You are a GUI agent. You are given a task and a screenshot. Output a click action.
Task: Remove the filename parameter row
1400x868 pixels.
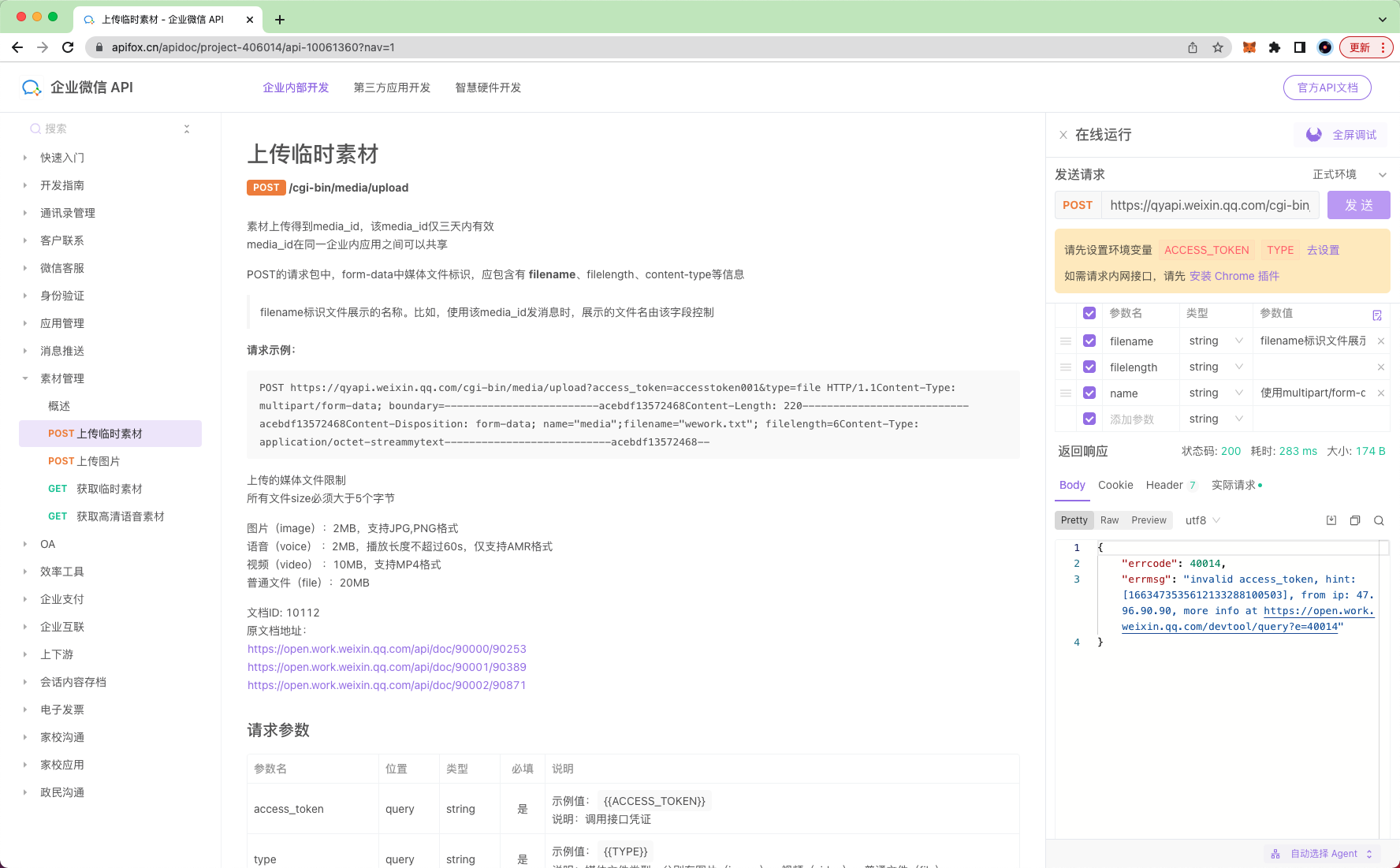coord(1381,341)
